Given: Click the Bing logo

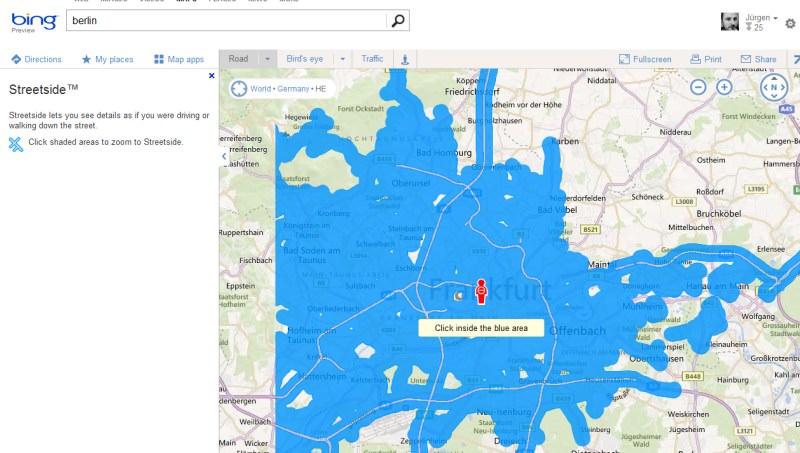Looking at the screenshot, I should click(x=34, y=21).
